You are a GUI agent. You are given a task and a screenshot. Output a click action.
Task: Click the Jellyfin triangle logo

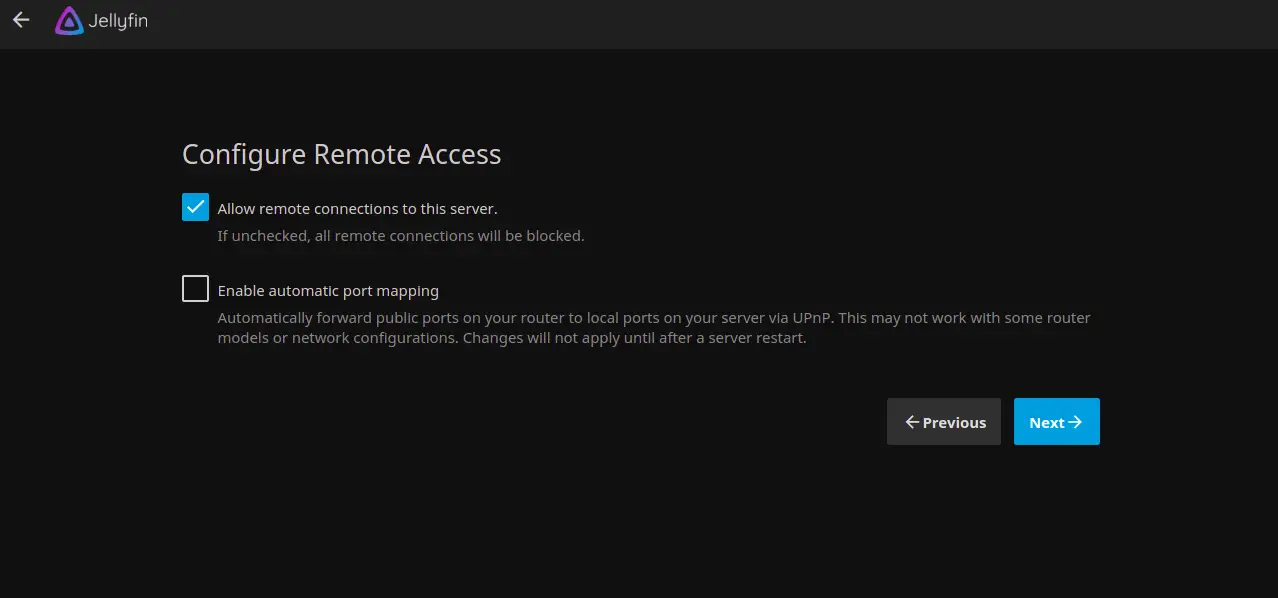pyautogui.click(x=69, y=21)
